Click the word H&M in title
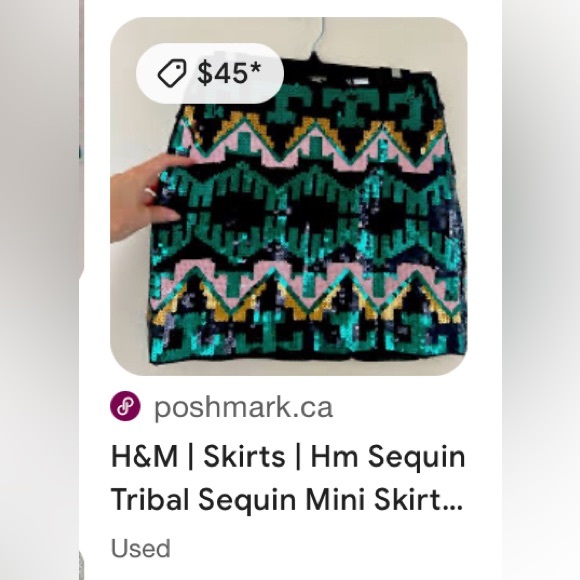This screenshot has width=580, height=580. point(144,456)
